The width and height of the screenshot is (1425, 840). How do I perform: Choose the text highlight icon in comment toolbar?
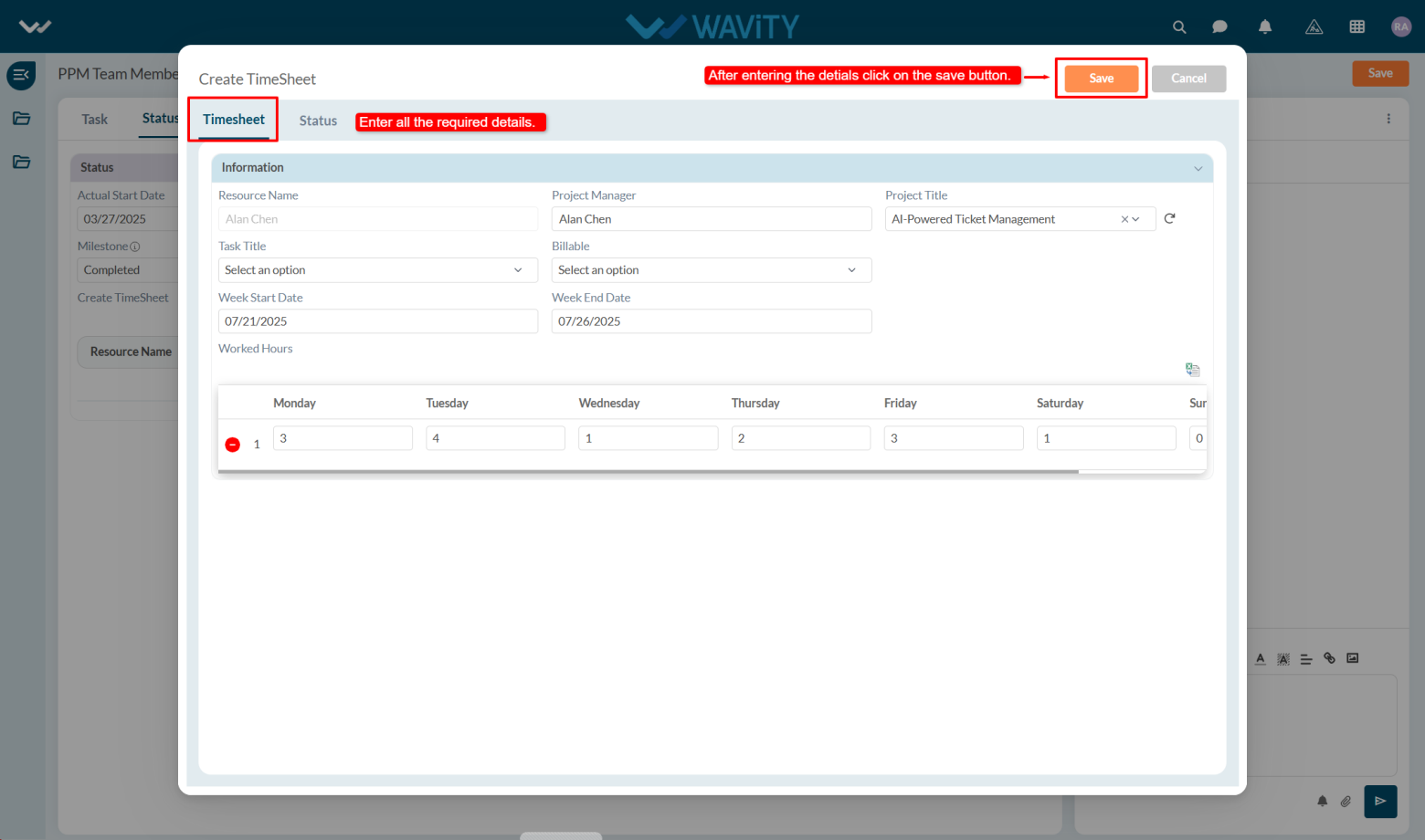1283,658
